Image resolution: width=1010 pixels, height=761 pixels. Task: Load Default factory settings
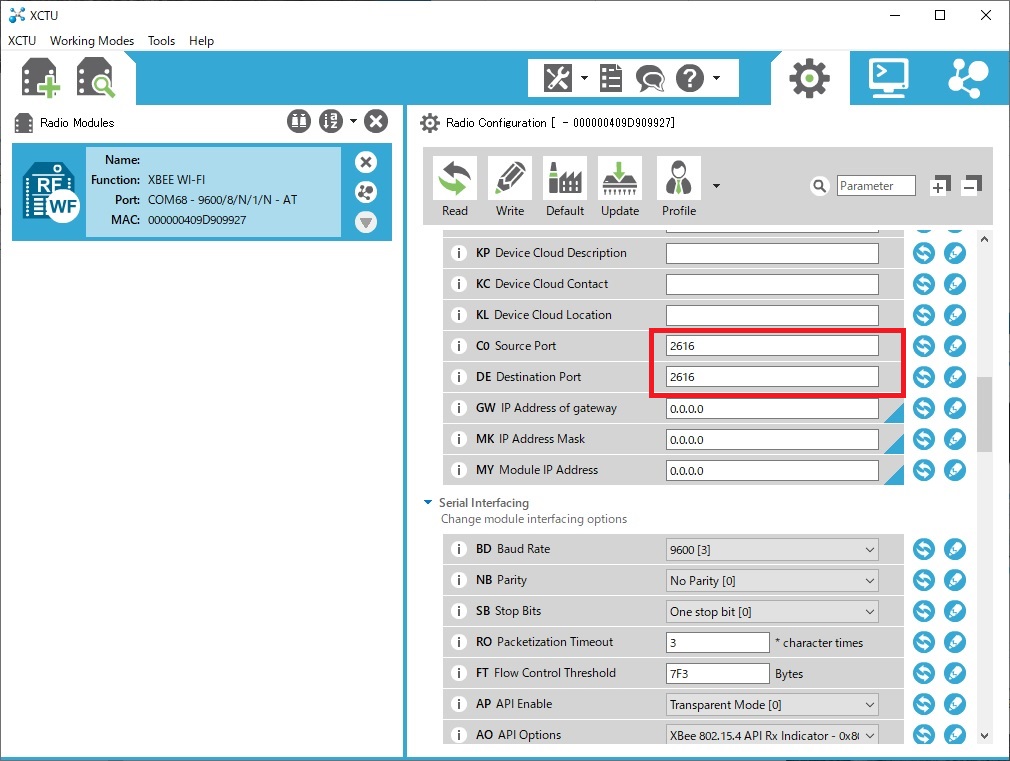pyautogui.click(x=564, y=187)
